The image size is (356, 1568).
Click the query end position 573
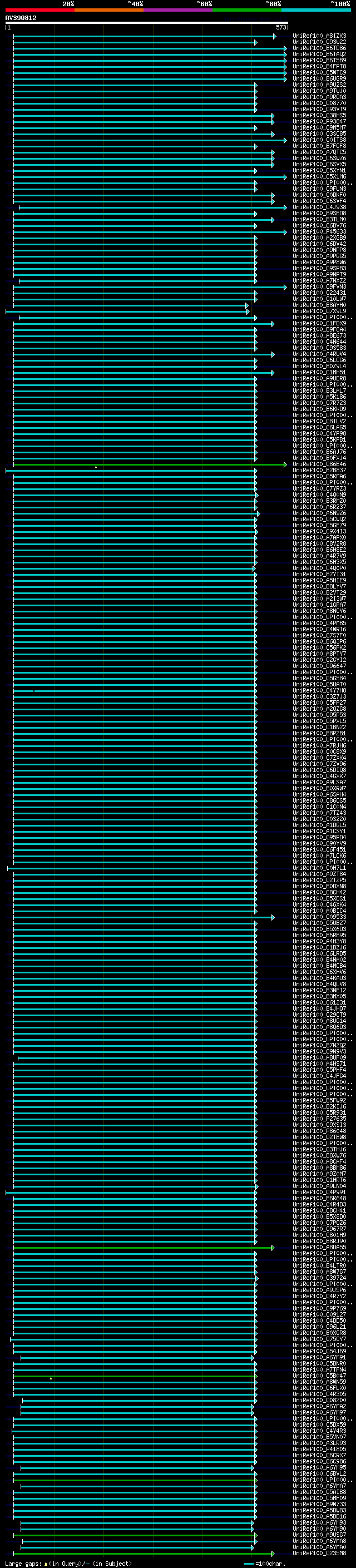tap(280, 27)
